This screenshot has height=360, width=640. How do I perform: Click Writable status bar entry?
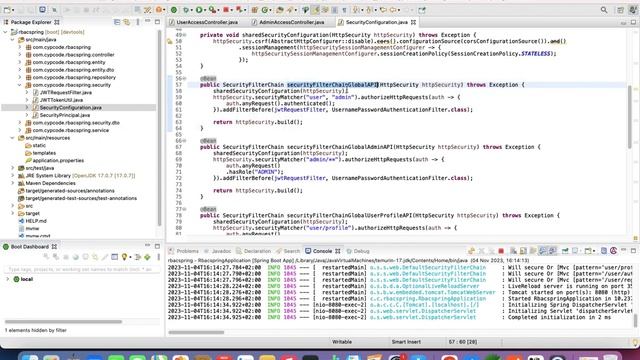coord(342,342)
